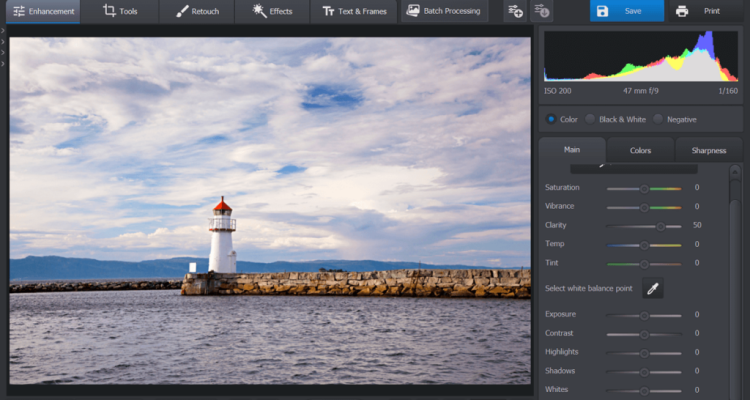The image size is (750, 400).
Task: Click the color histogram
Action: [641, 56]
